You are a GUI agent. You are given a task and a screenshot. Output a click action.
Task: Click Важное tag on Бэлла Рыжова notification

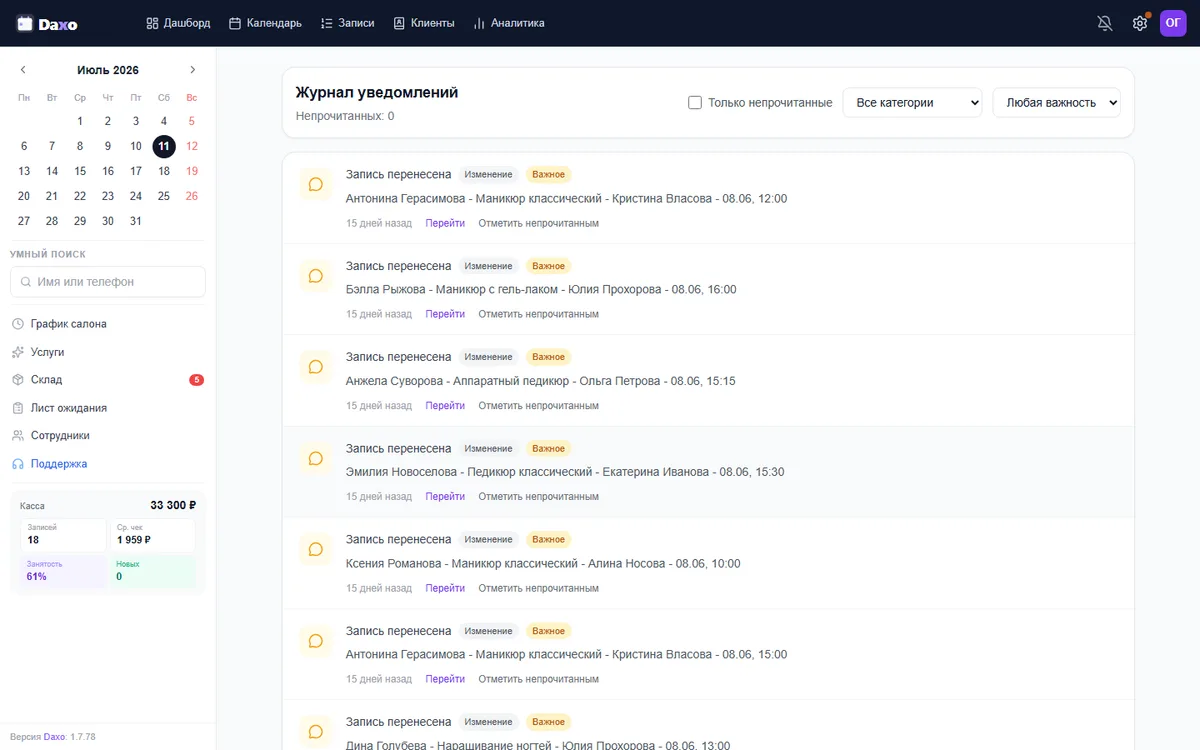pyautogui.click(x=548, y=266)
